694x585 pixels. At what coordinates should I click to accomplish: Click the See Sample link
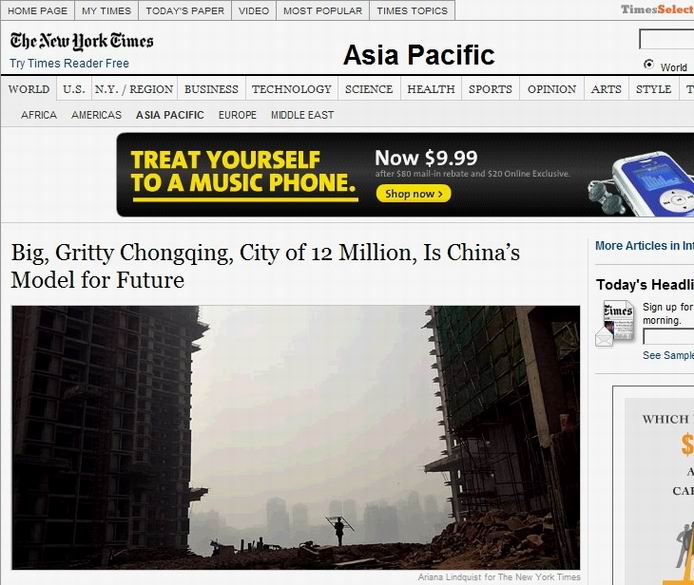[668, 355]
